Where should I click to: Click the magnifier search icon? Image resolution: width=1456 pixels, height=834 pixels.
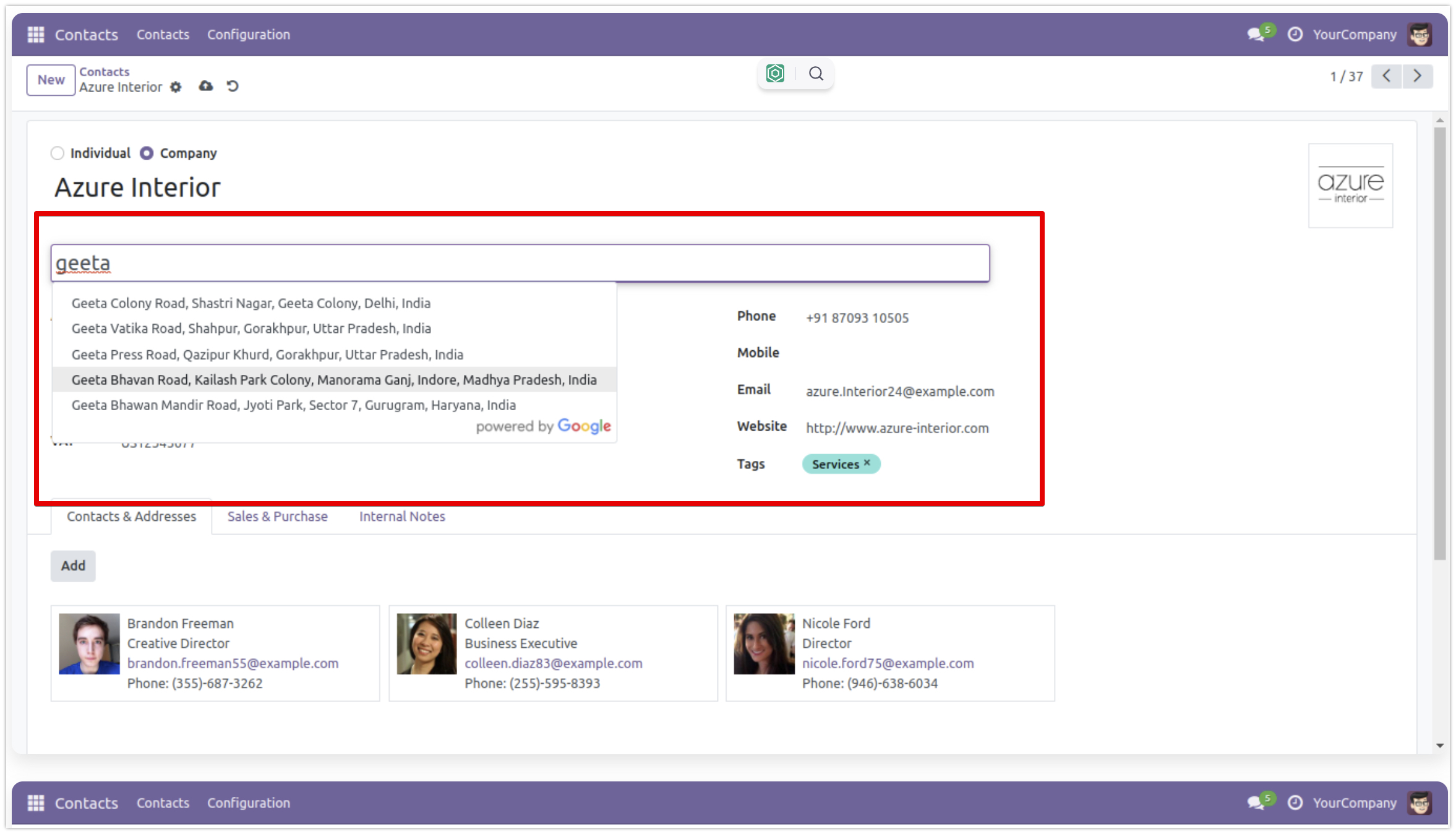(816, 74)
